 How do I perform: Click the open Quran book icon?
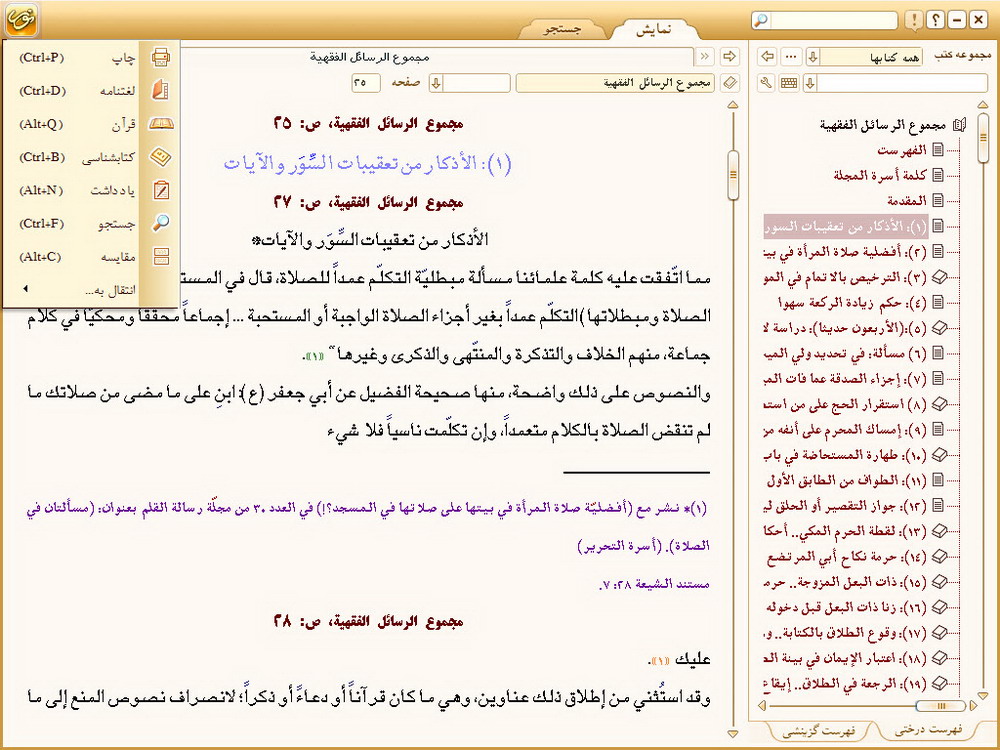[161, 123]
